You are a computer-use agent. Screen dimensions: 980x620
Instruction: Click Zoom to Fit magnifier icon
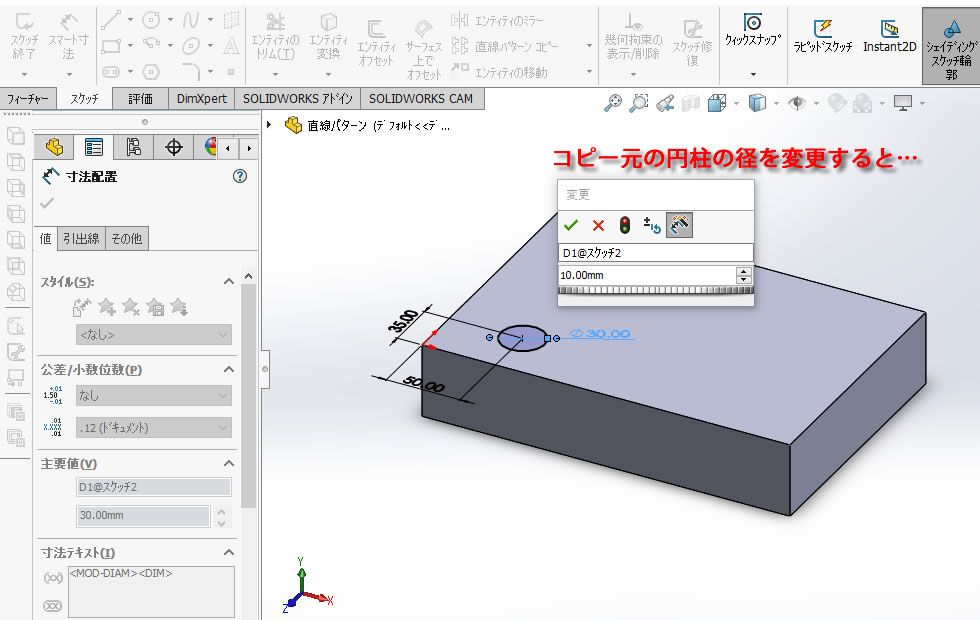coord(613,102)
